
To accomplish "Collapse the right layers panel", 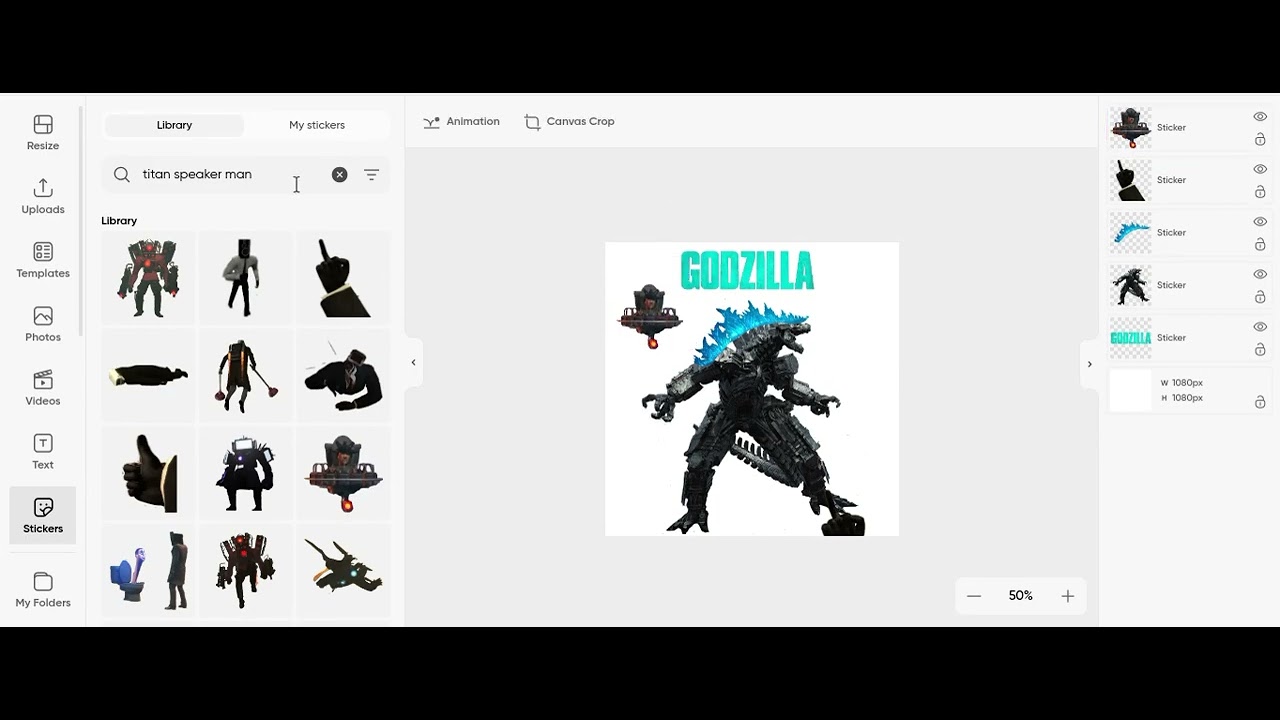I will 1090,364.
